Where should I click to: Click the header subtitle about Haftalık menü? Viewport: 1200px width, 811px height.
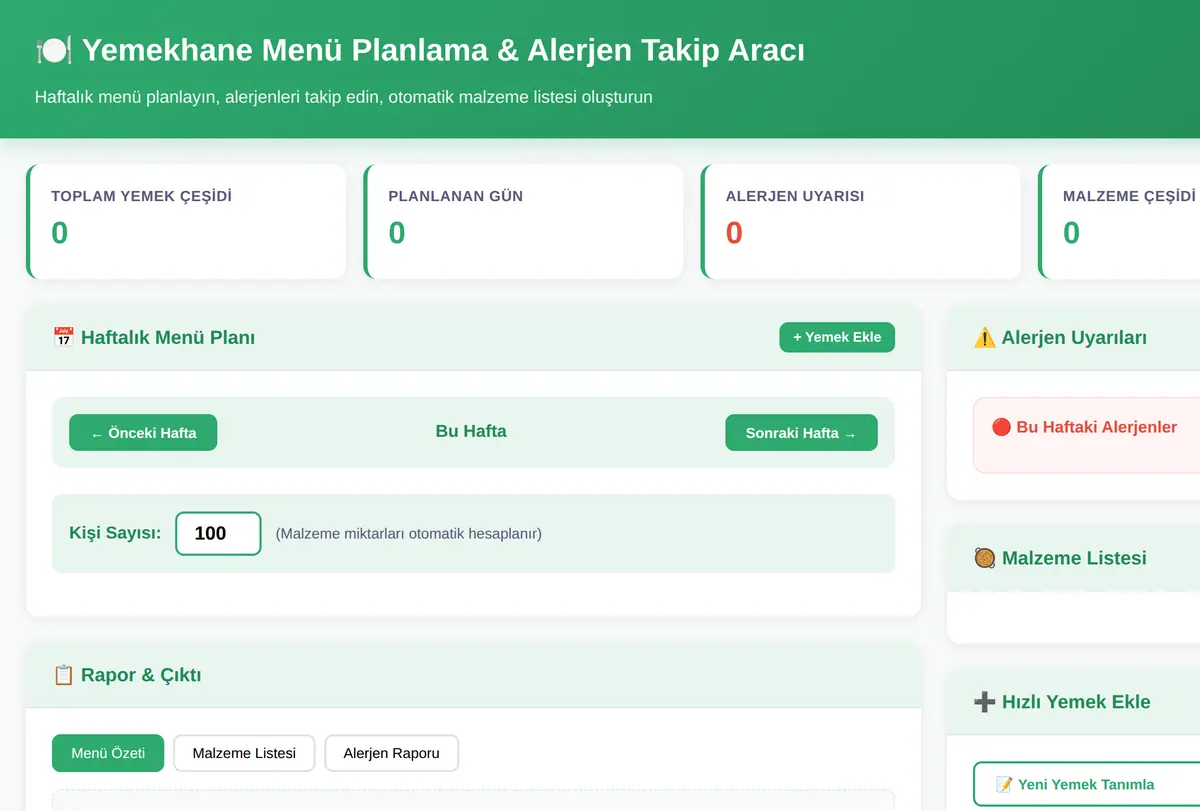344,97
